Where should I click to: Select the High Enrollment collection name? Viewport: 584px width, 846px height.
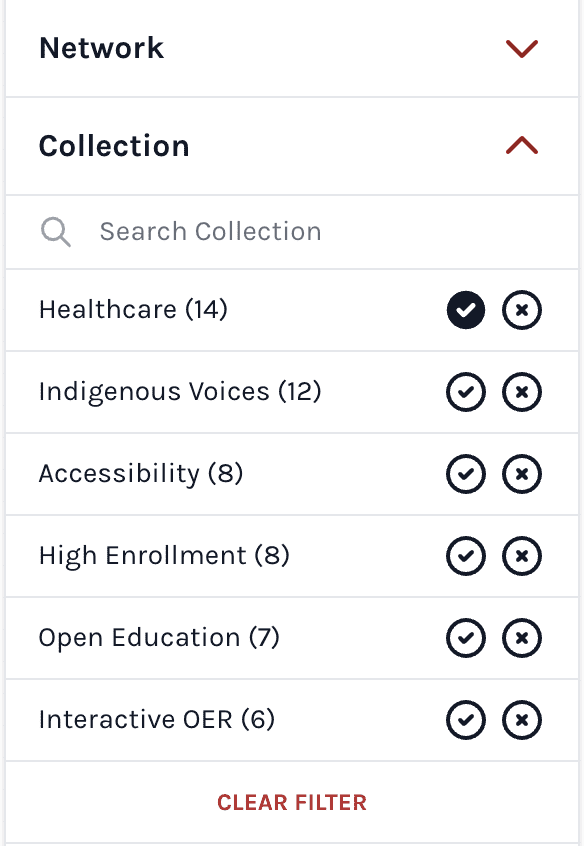tap(162, 556)
